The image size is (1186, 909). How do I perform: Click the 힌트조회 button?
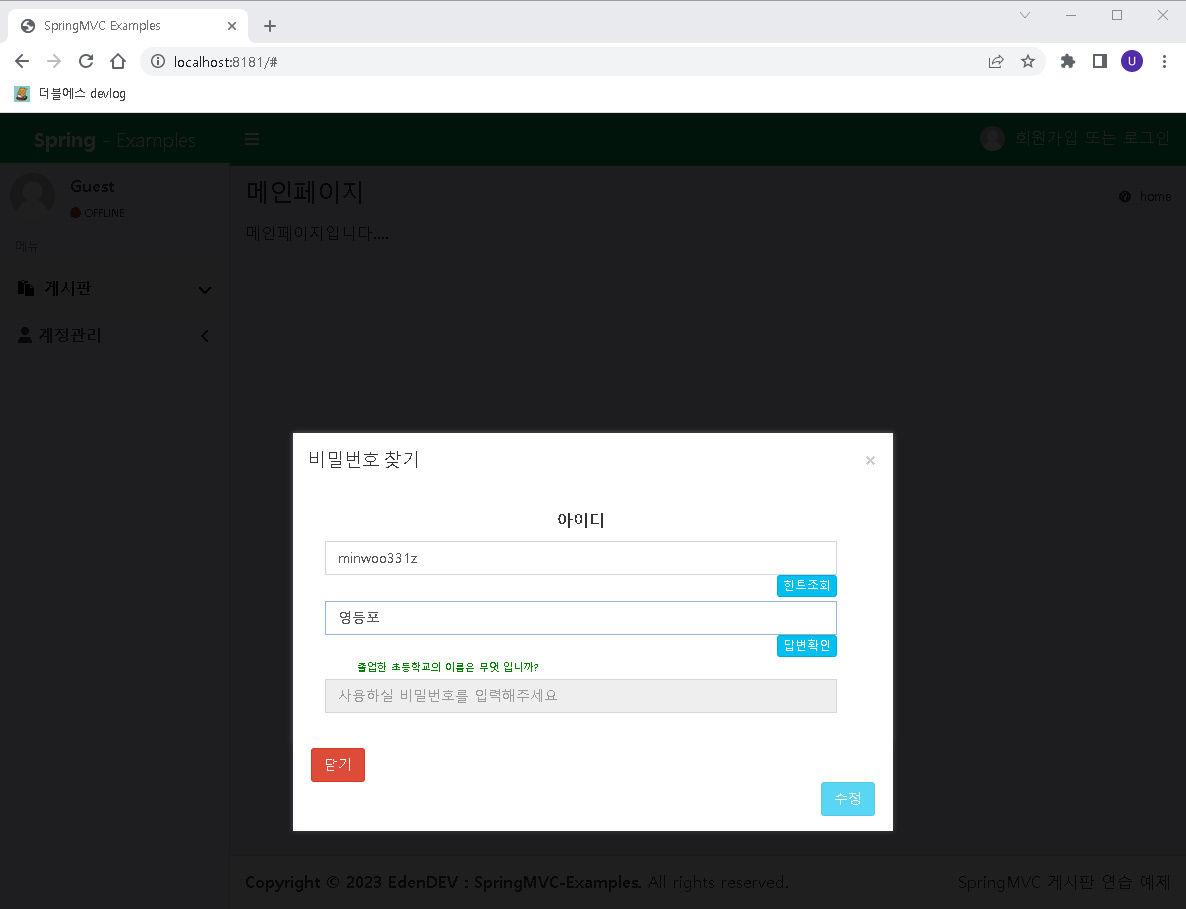pyautogui.click(x=806, y=585)
